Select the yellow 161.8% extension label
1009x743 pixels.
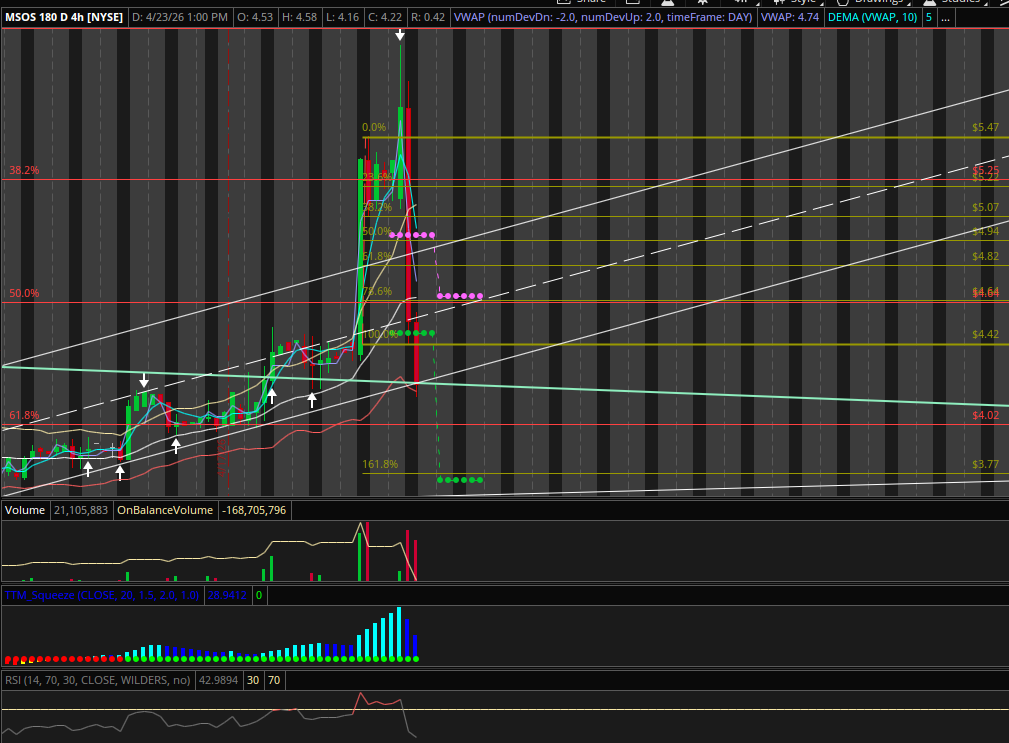coord(380,464)
